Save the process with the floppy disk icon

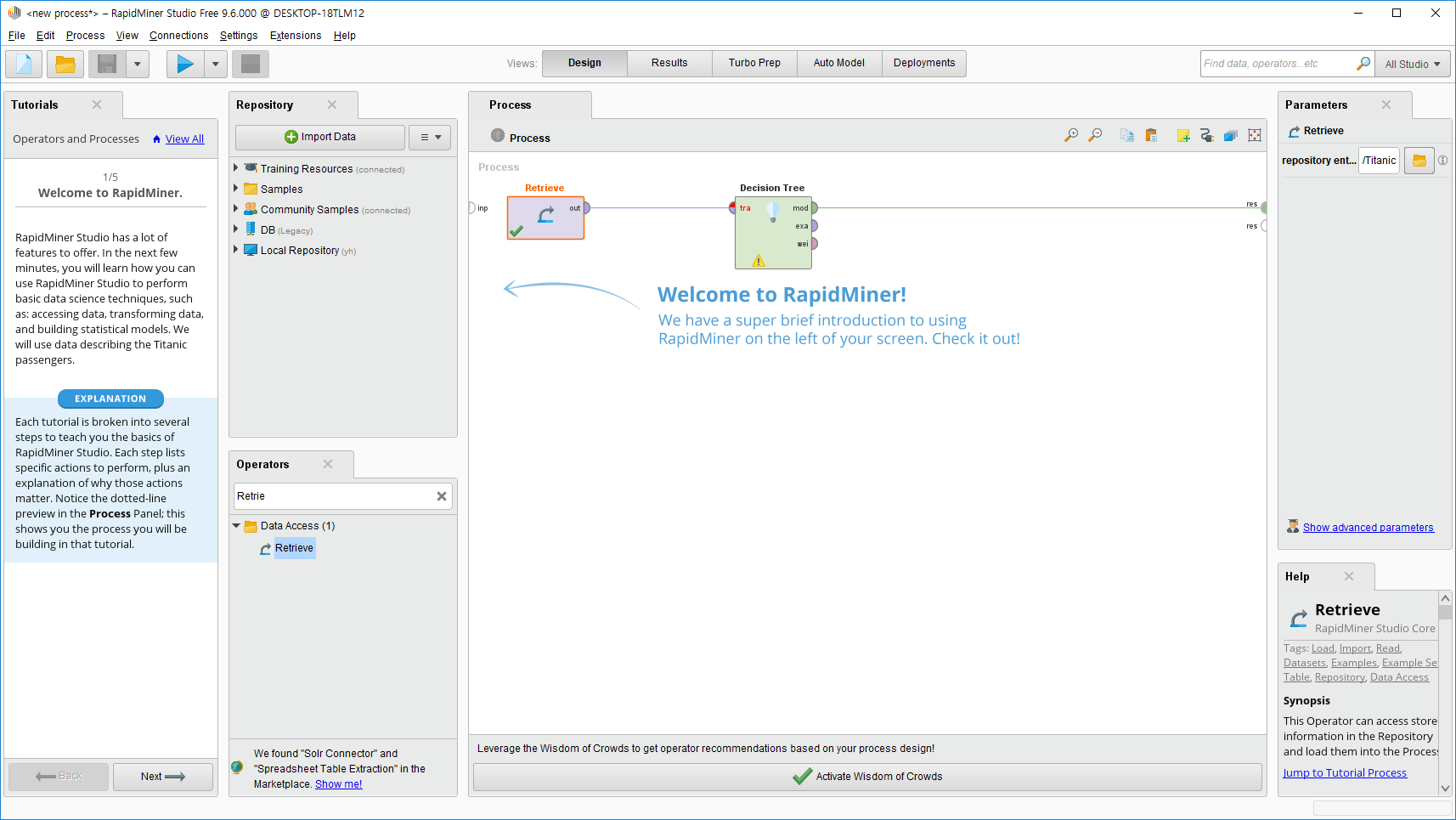[x=107, y=64]
